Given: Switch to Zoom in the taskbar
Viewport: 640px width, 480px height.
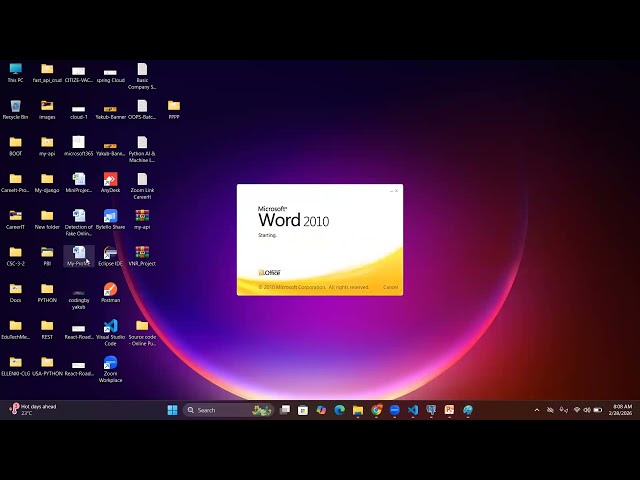Looking at the screenshot, I should click(395, 410).
